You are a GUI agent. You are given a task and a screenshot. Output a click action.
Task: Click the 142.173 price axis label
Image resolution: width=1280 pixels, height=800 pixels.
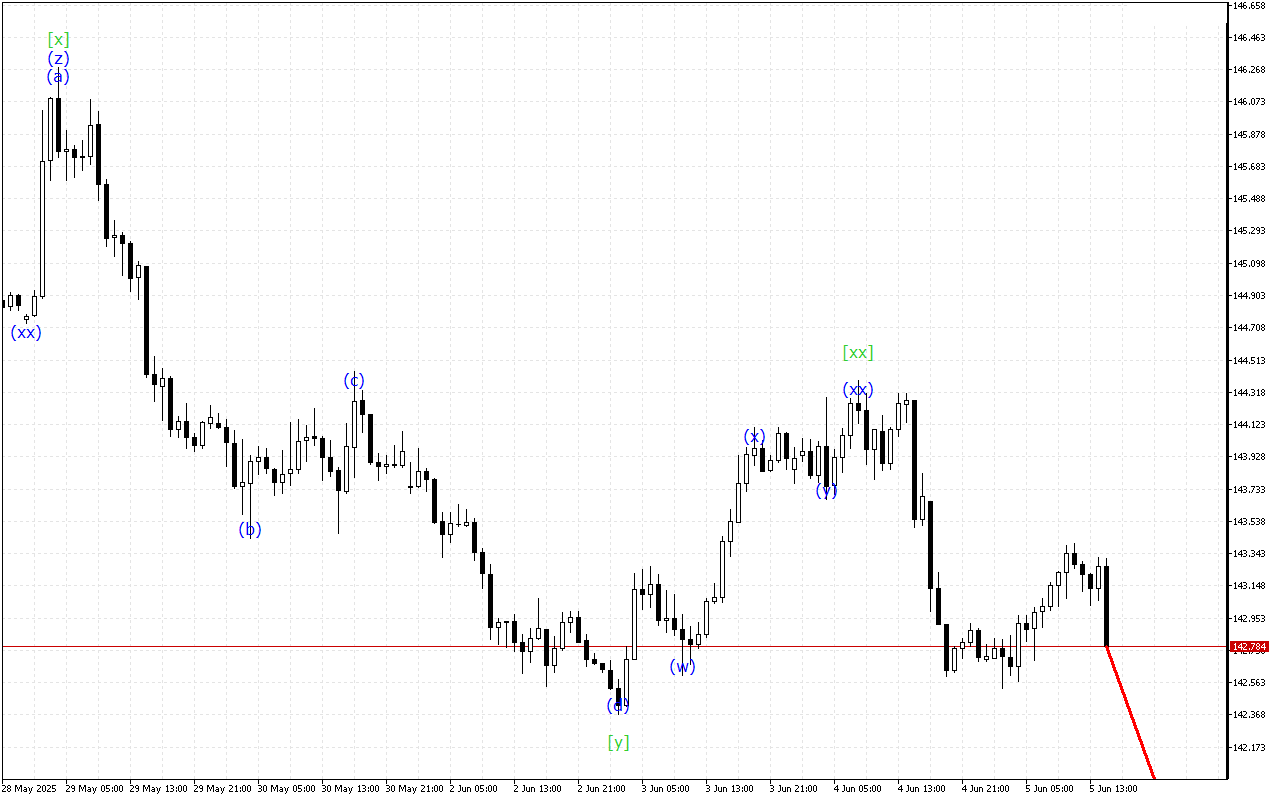tap(1249, 747)
